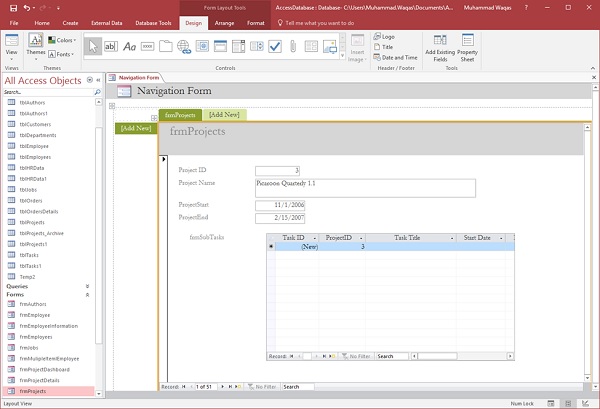The height and width of the screenshot is (409, 600).
Task: Collapse the Forms group in navigation pane
Action: click(x=87, y=295)
